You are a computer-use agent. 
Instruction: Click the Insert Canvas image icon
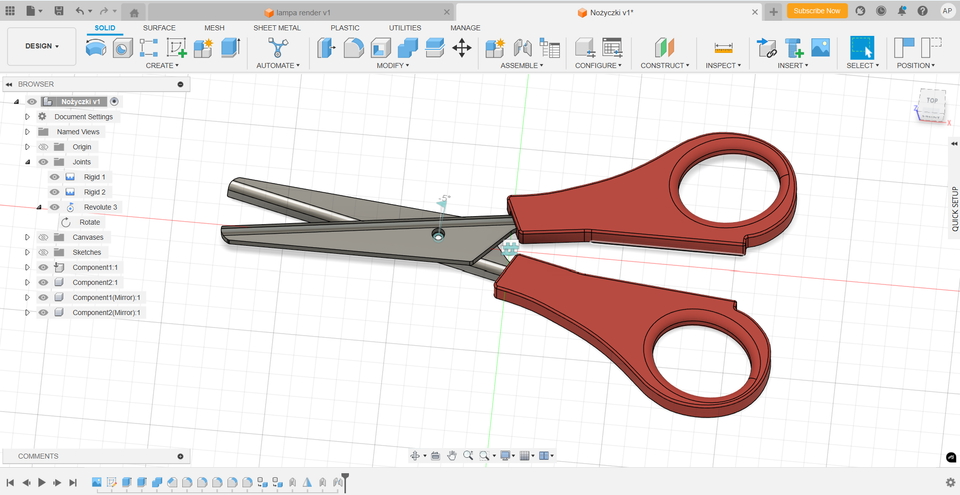pyautogui.click(x=820, y=48)
